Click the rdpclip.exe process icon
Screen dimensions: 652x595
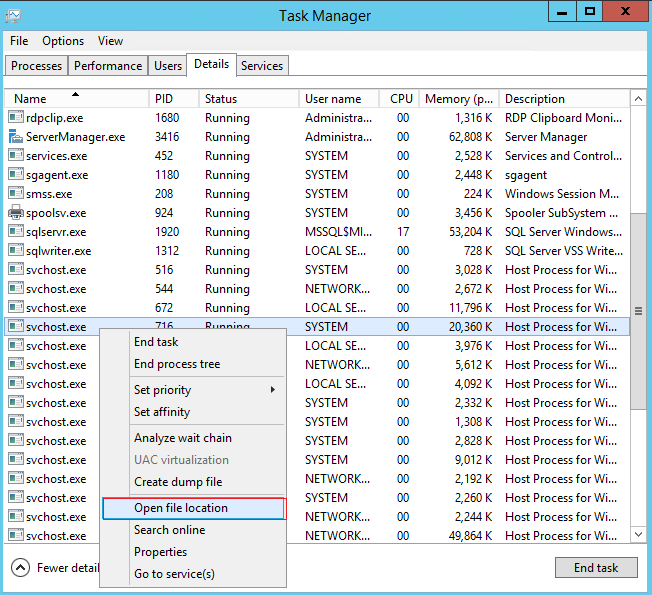coord(15,118)
